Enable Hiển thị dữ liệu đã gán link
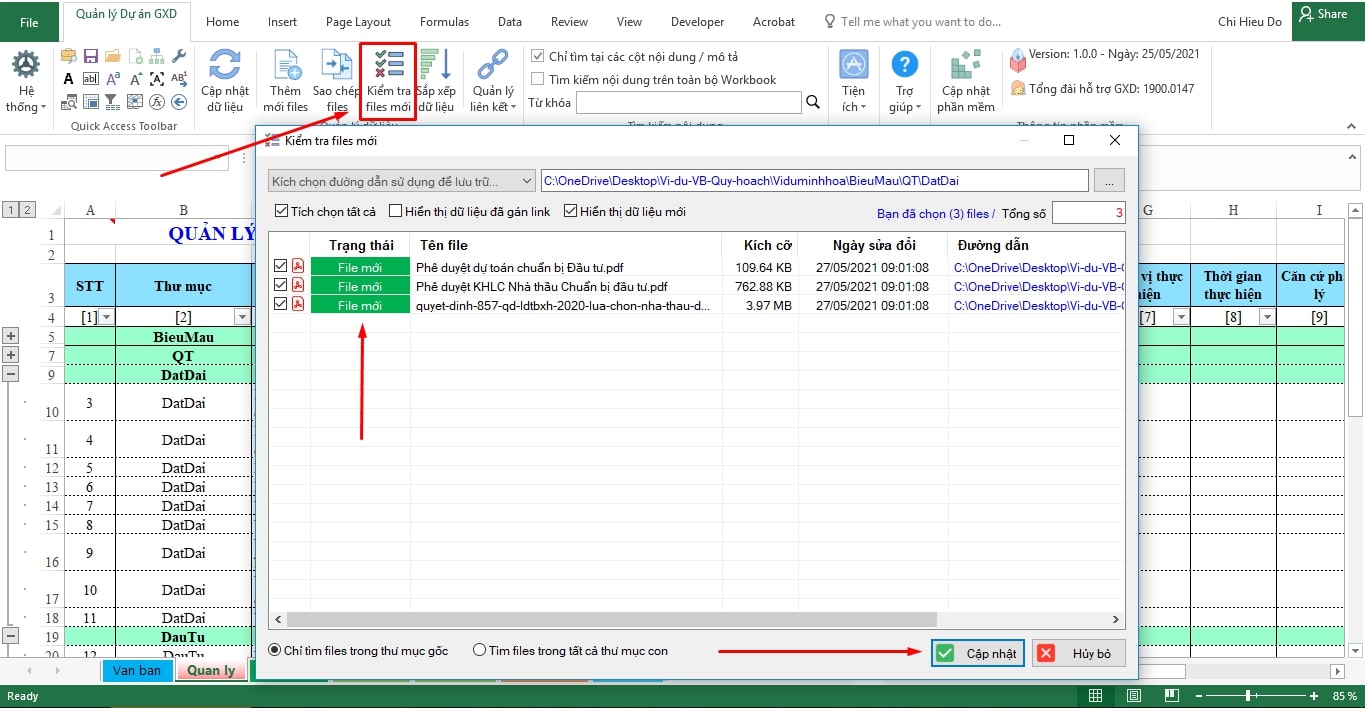This screenshot has height=708, width=1365. [396, 211]
